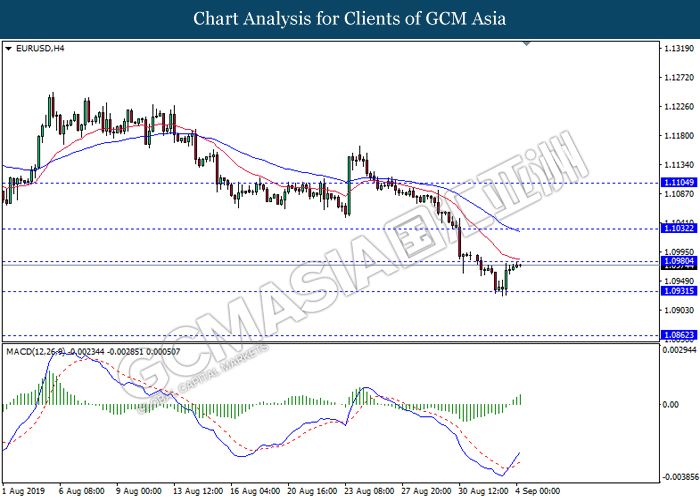The width and height of the screenshot is (700, 500).
Task: Select the 1.09315 price level label
Action: pos(678,291)
